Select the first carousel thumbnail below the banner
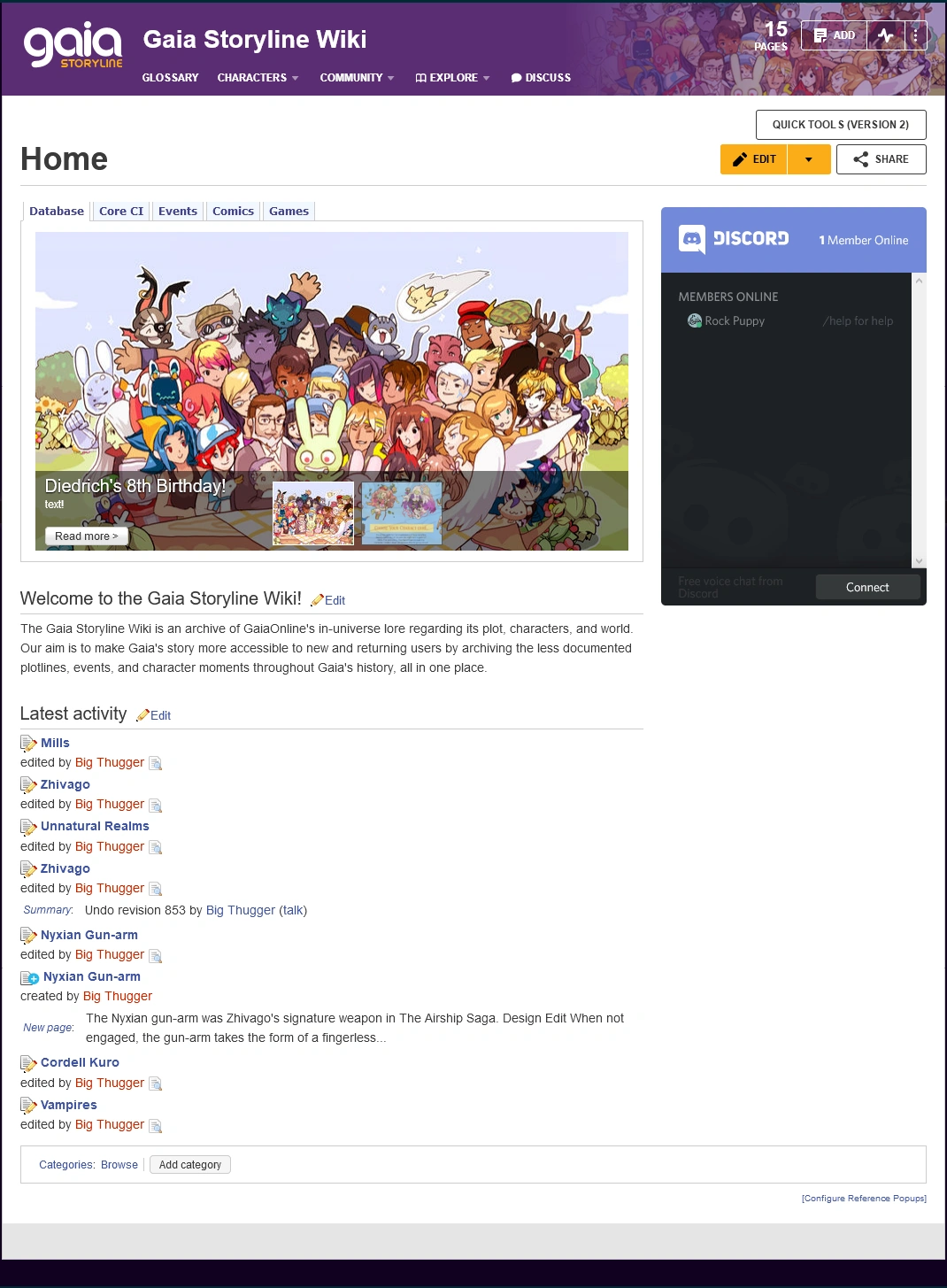Screen dimensions: 947x1288 pos(312,513)
